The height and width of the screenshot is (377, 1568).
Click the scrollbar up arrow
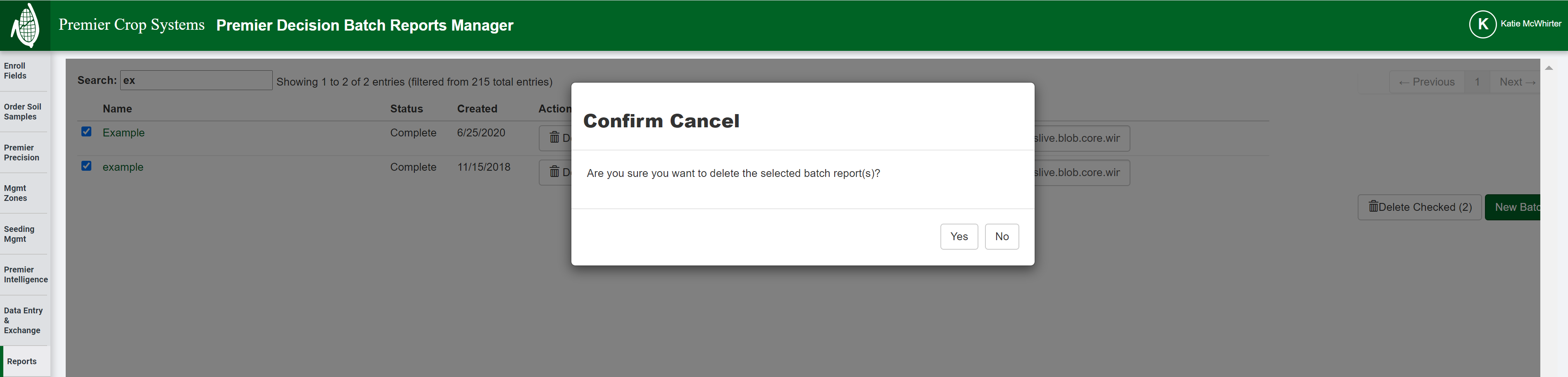pos(1549,68)
